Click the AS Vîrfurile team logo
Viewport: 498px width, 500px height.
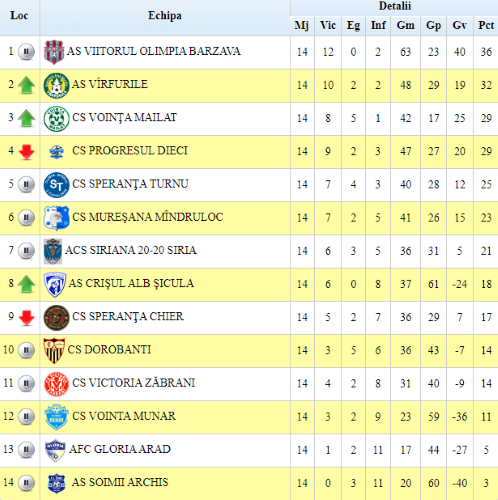coord(56,86)
